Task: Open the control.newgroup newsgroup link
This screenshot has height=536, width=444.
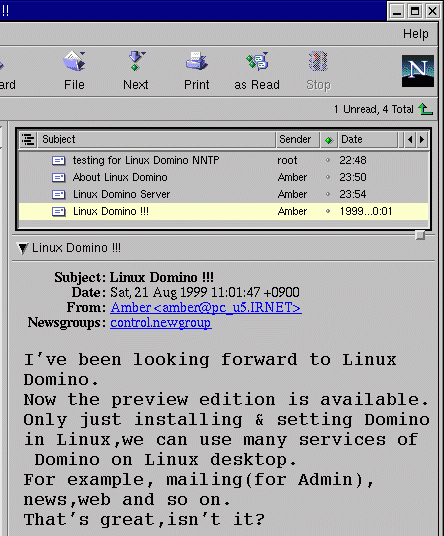Action: (x=161, y=323)
